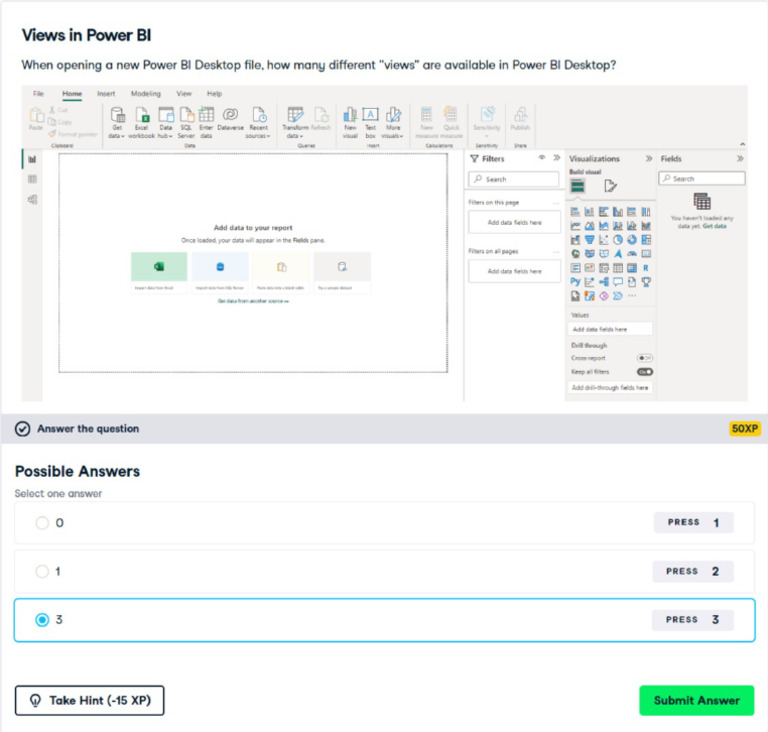The height and width of the screenshot is (732, 768).
Task: Click the SQL Server import card on canvas
Action: (220, 272)
